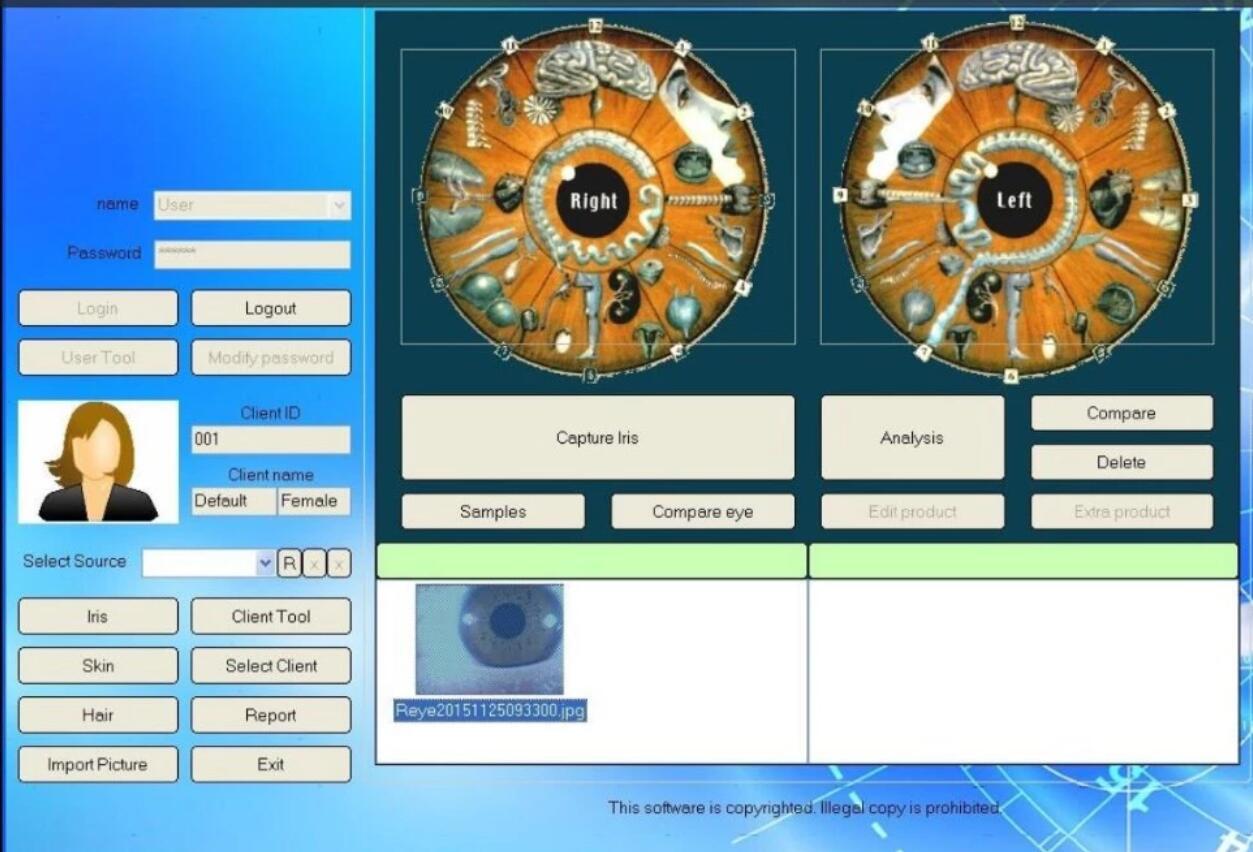Click the Compare button
The width and height of the screenshot is (1253, 852).
click(x=1121, y=413)
